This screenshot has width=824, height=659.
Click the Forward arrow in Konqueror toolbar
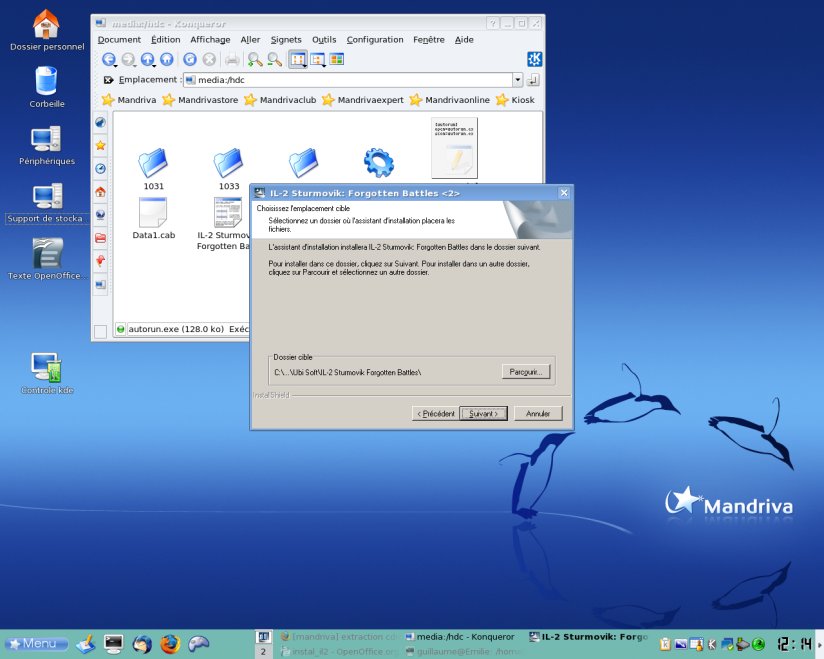pos(128,59)
